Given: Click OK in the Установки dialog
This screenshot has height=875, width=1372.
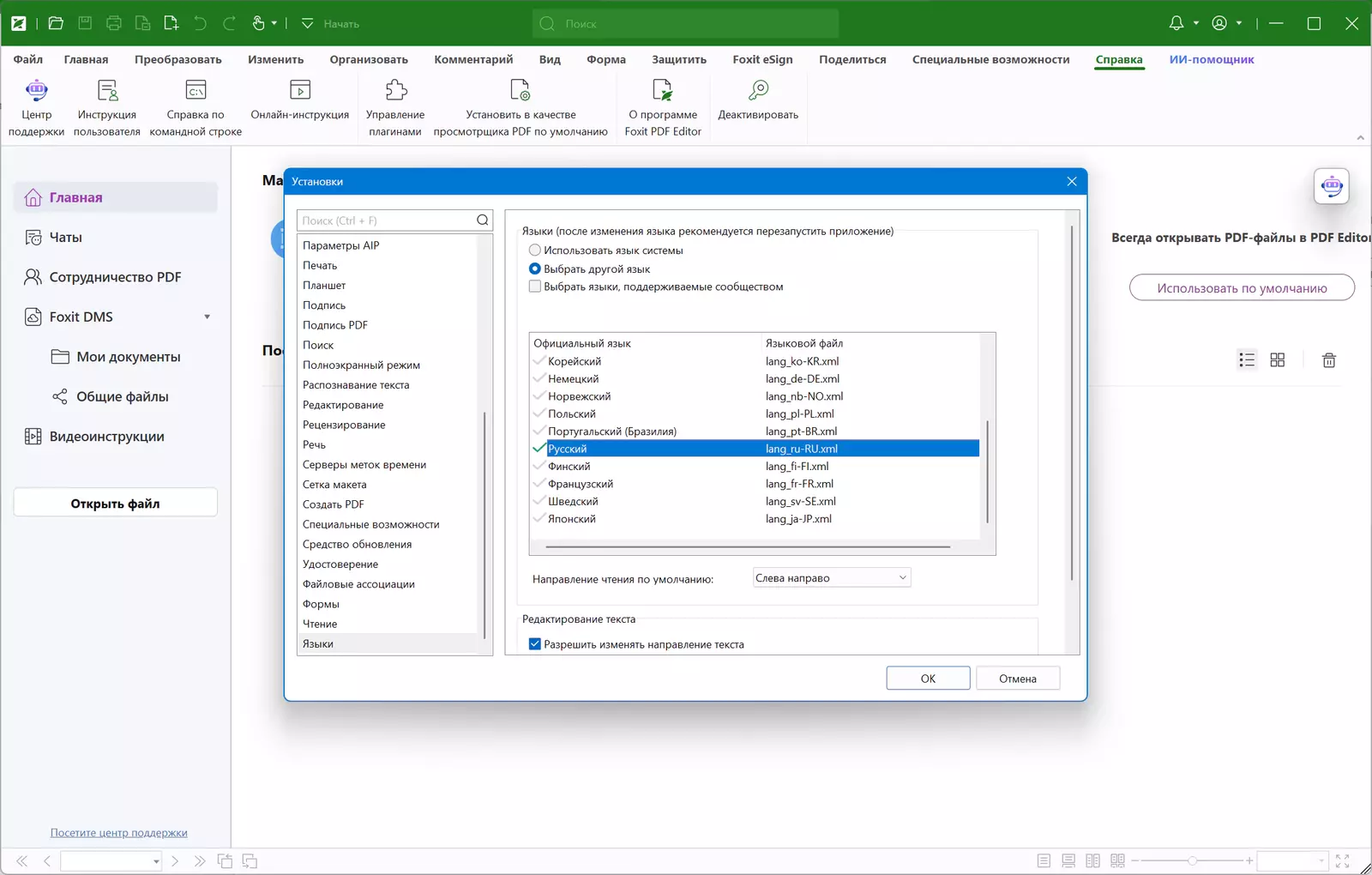Looking at the screenshot, I should click(x=928, y=679).
